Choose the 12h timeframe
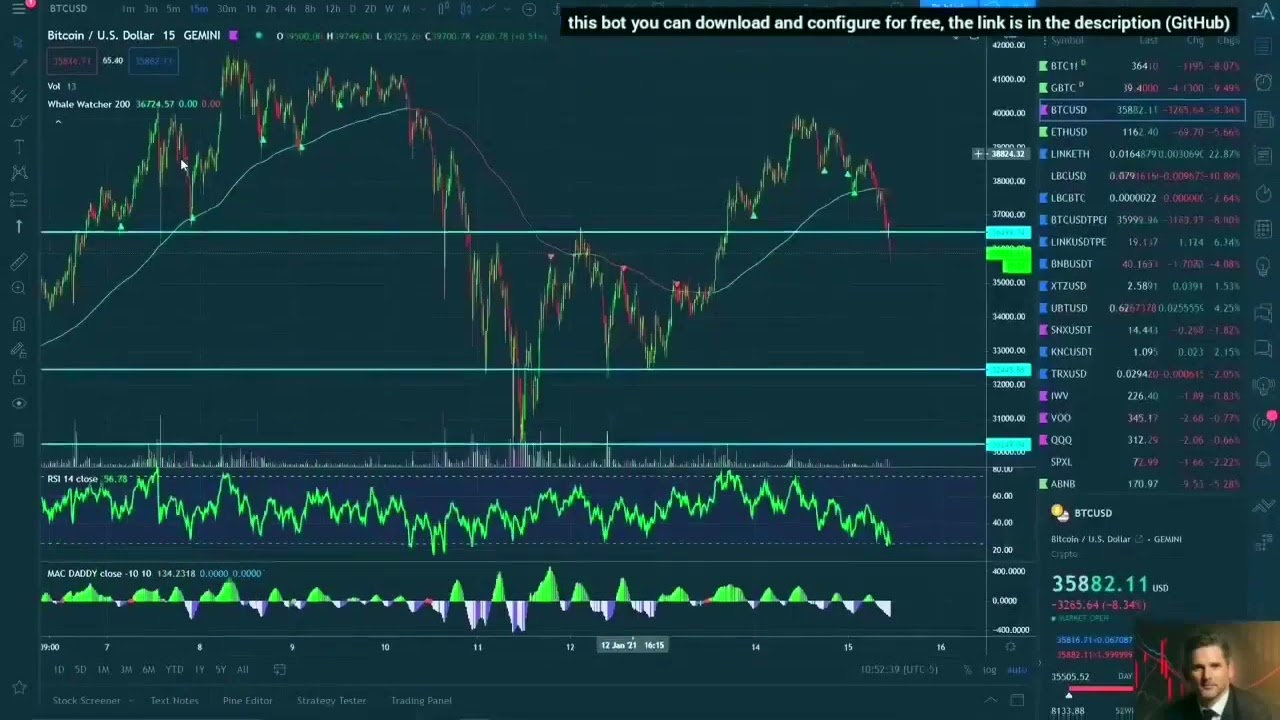1280x720 pixels. click(332, 9)
